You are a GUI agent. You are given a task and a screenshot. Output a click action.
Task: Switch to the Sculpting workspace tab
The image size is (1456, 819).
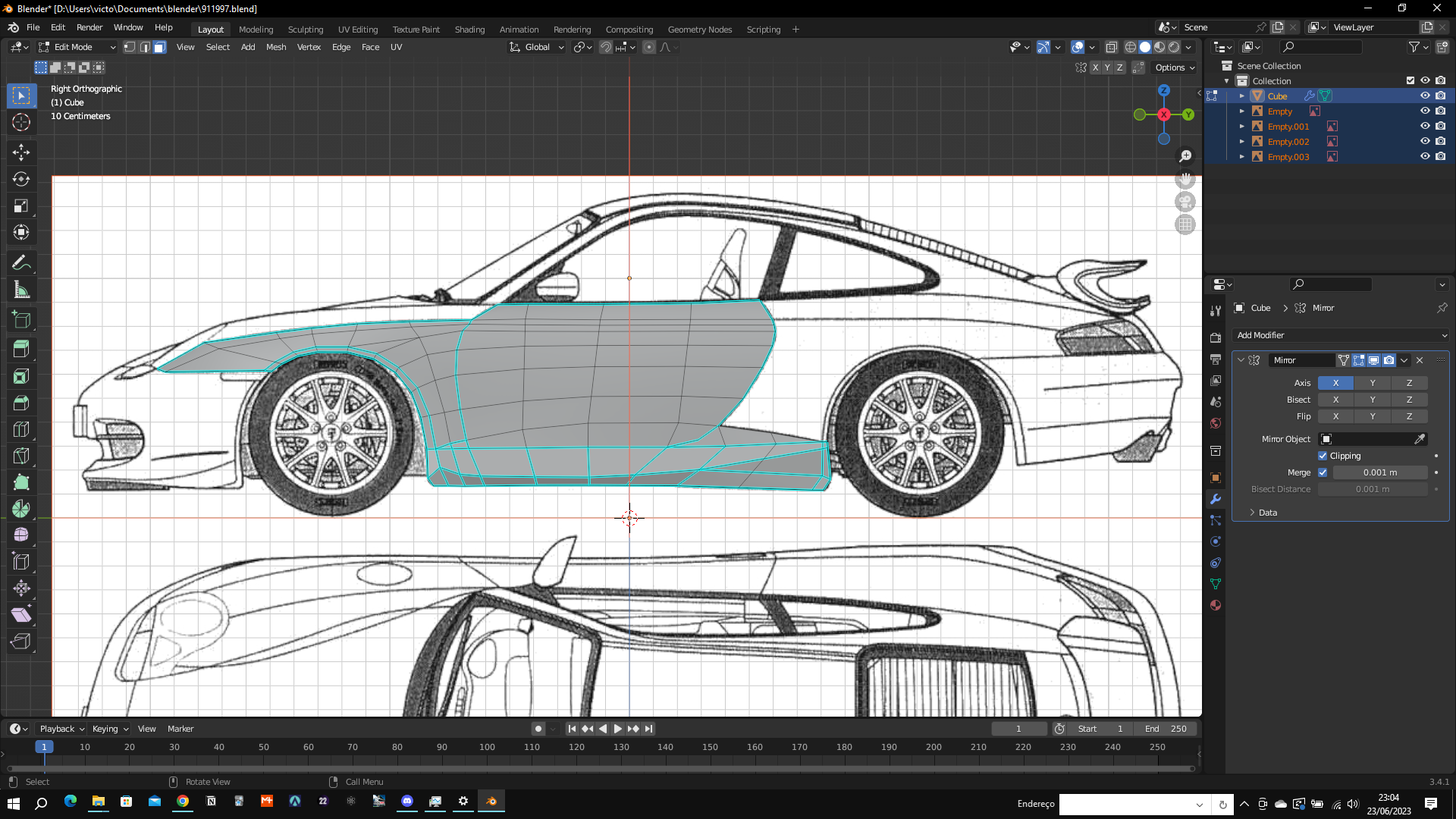tap(305, 30)
